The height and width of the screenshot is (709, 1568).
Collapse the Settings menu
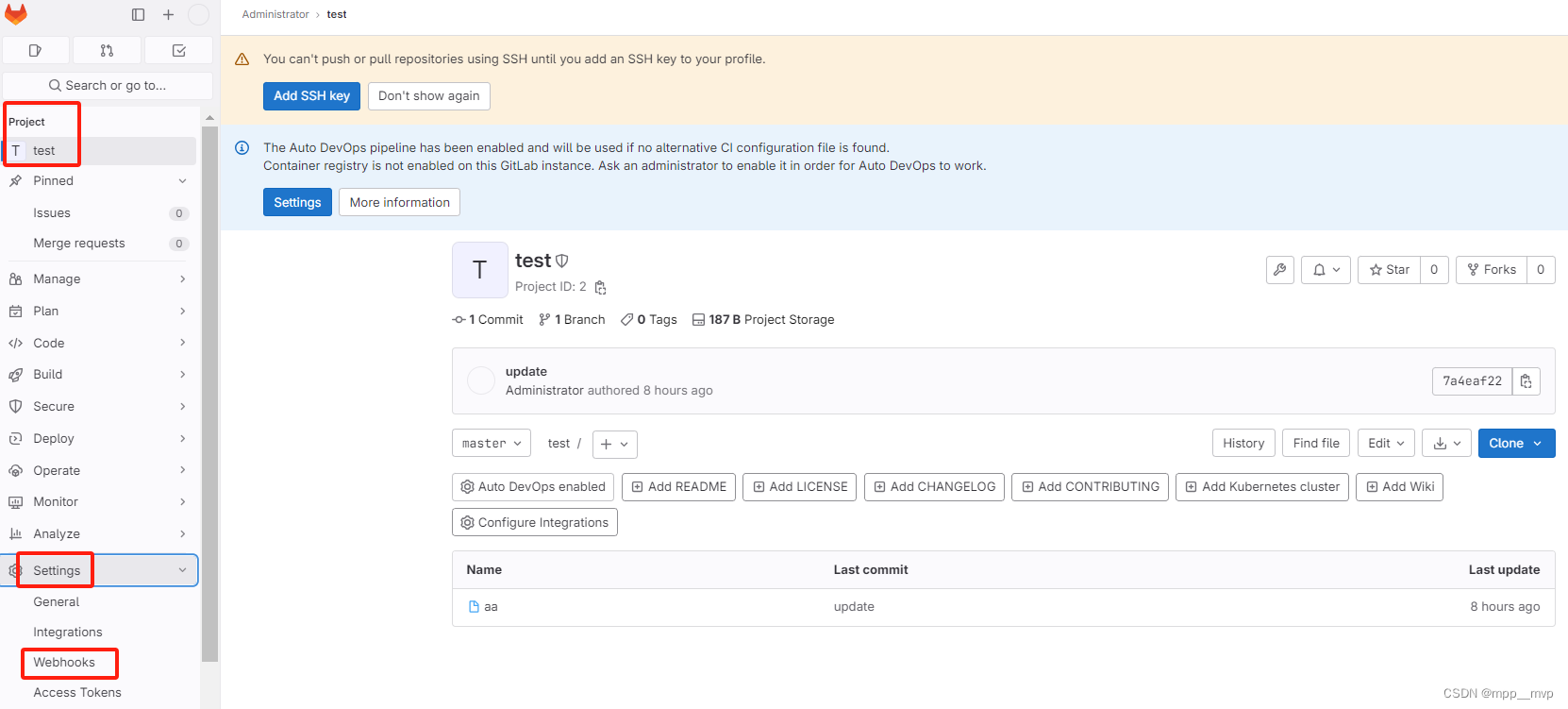100,570
